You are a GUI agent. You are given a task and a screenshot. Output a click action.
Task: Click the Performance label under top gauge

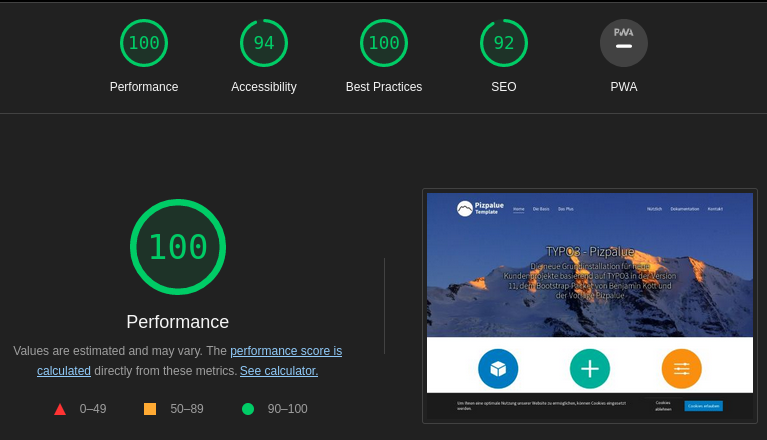click(144, 87)
